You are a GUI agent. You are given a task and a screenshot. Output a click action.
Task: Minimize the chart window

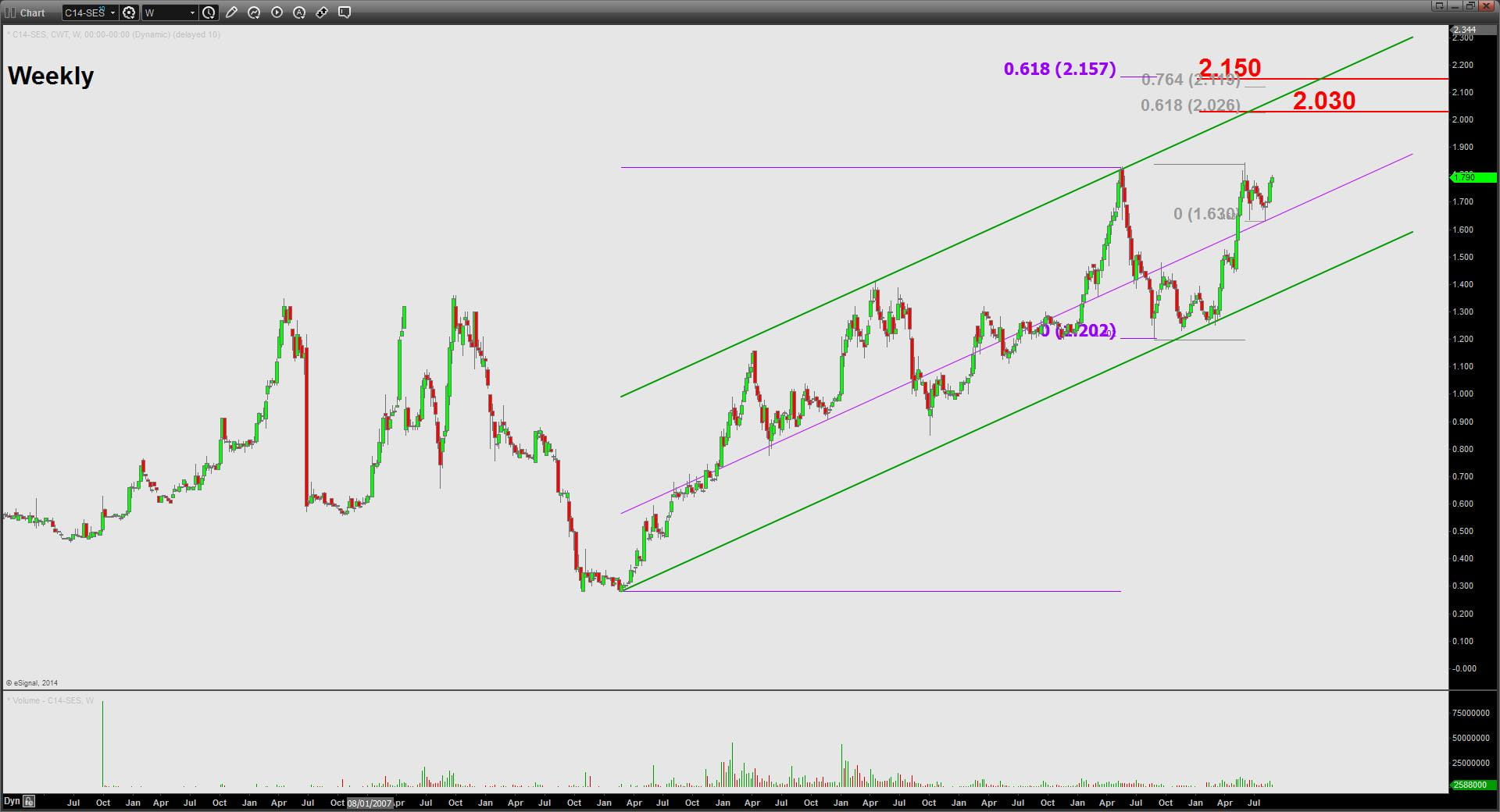[x=1455, y=5]
